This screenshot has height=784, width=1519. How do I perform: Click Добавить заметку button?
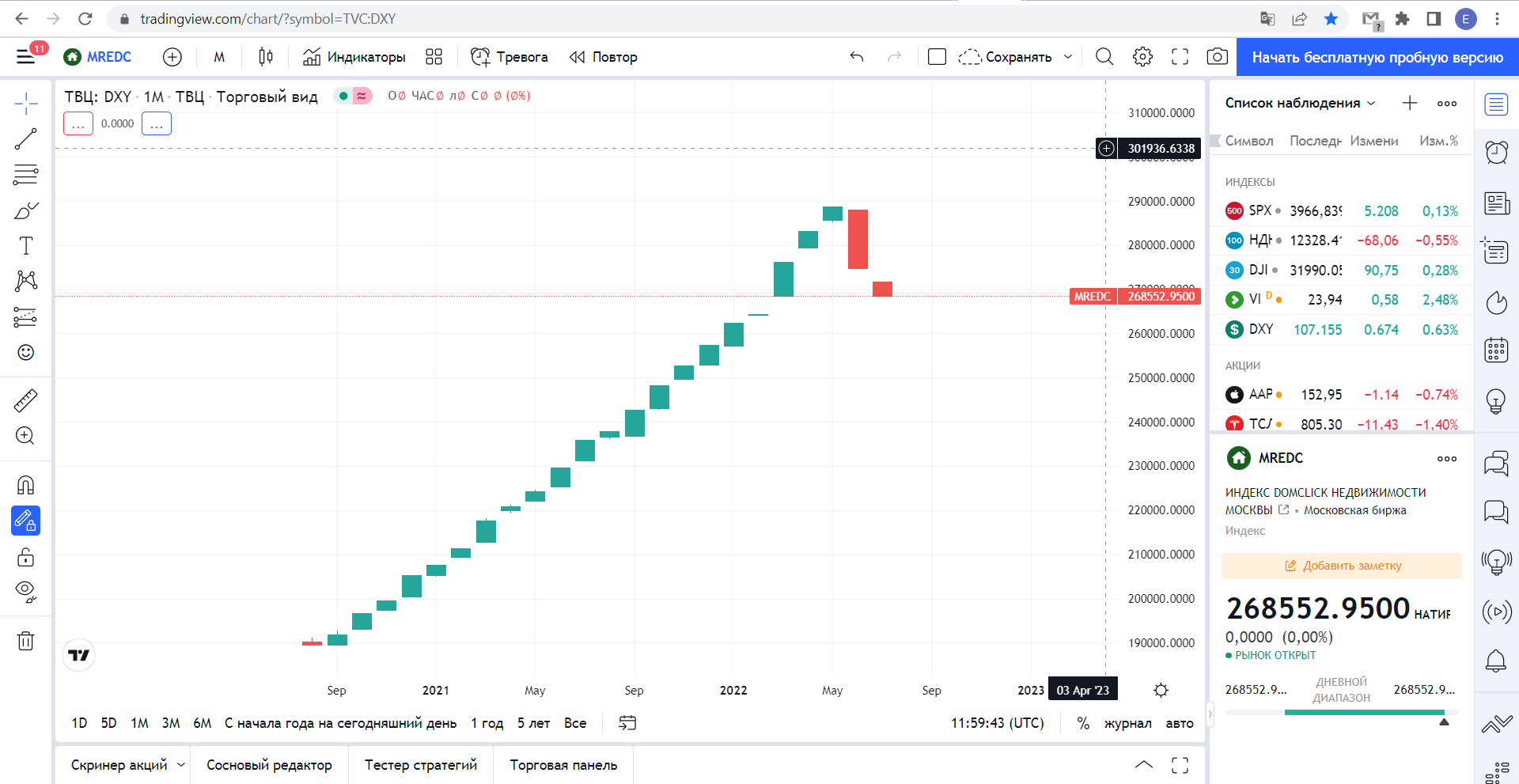coord(1342,566)
